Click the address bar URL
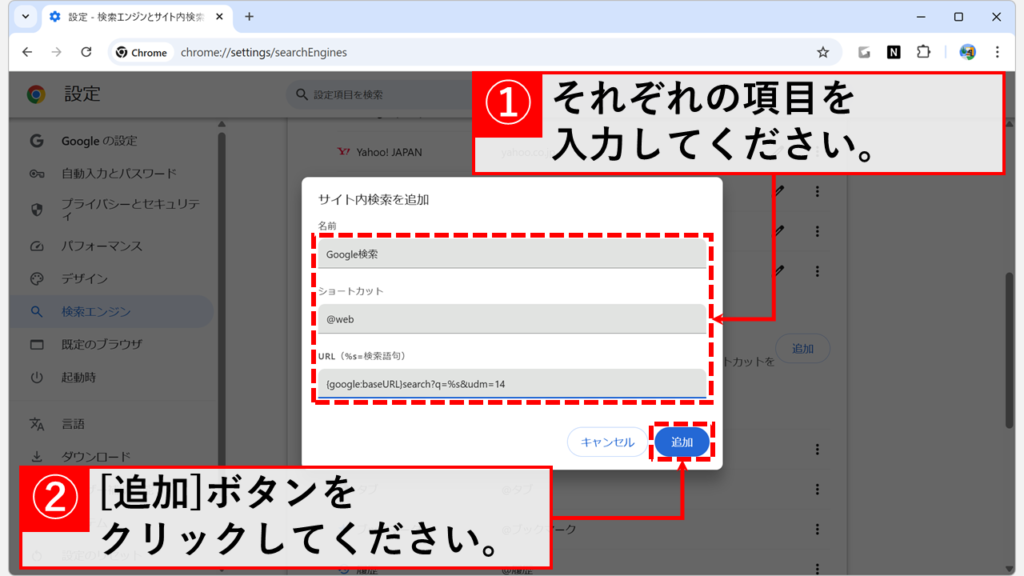This screenshot has height=576, width=1024. (x=264, y=52)
